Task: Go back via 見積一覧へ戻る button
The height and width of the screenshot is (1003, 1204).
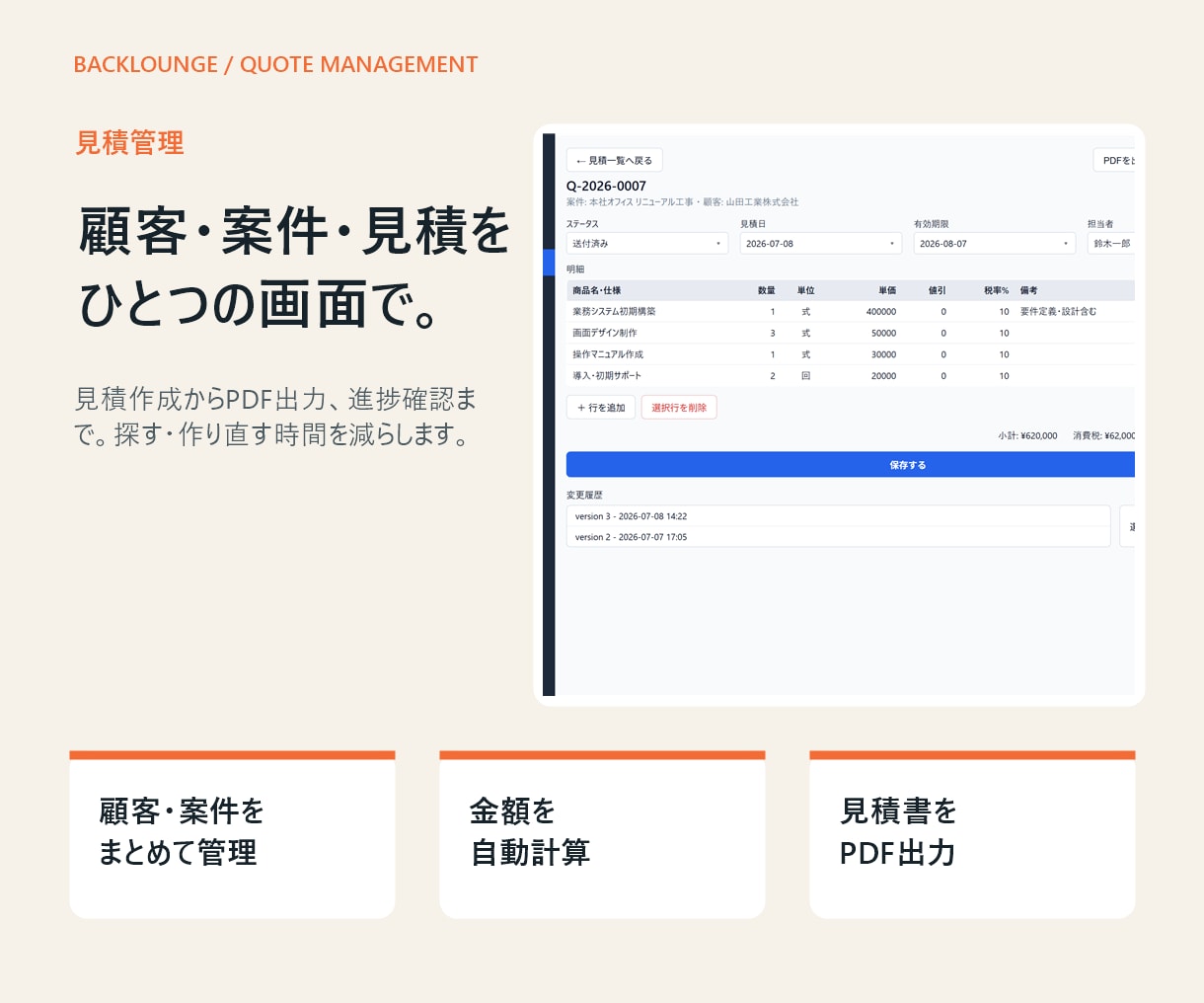Action: tap(614, 160)
